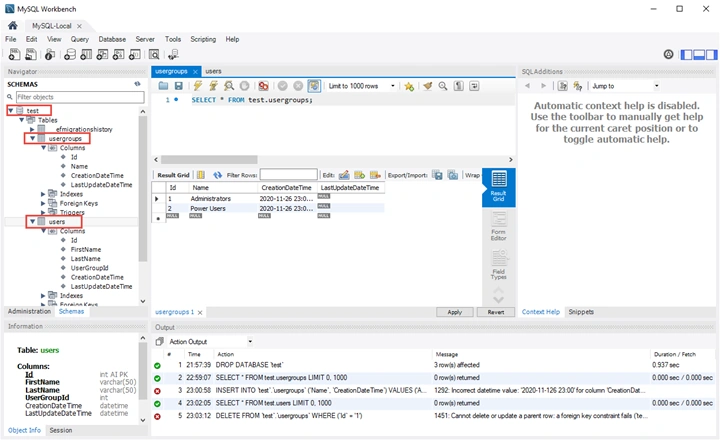Save the snippet with the star icon
The height and width of the screenshot is (440, 720).
pos(409,86)
